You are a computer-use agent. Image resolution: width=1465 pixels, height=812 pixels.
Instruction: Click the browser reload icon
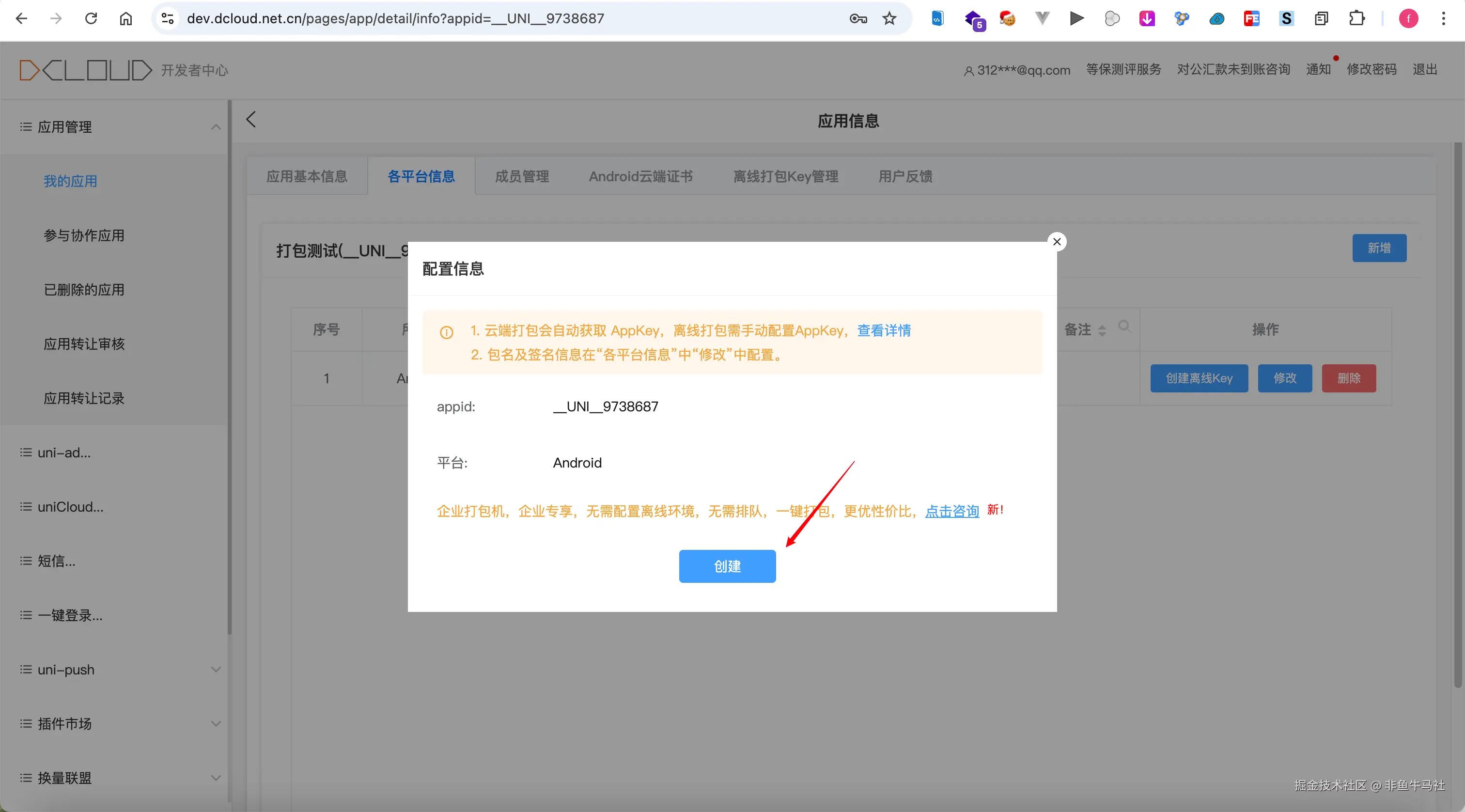pyautogui.click(x=91, y=19)
